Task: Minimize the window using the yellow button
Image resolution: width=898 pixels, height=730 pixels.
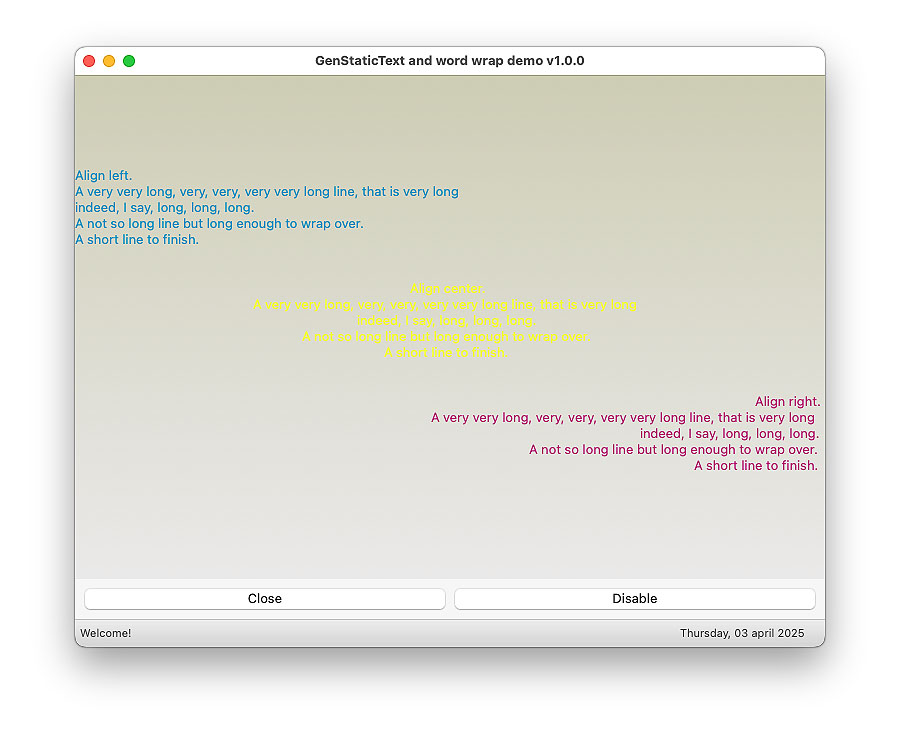Action: click(x=109, y=61)
